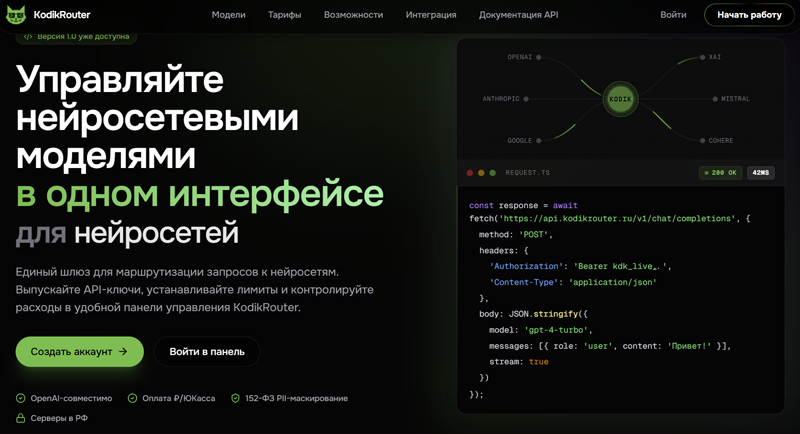
Task: Click the ANTHROPIC node dot in the diagram
Action: pos(526,99)
